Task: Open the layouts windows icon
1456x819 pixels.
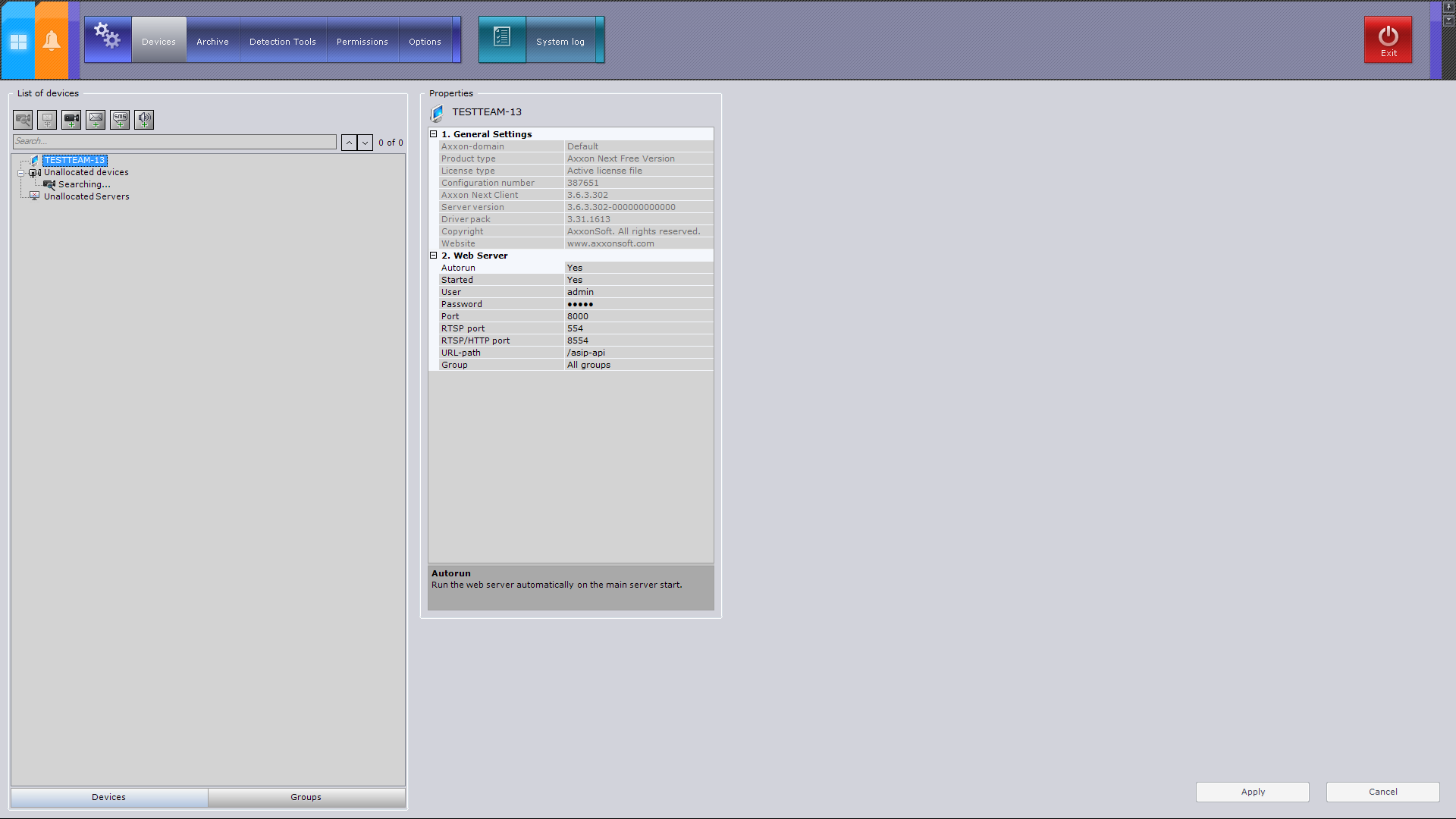Action: point(18,41)
